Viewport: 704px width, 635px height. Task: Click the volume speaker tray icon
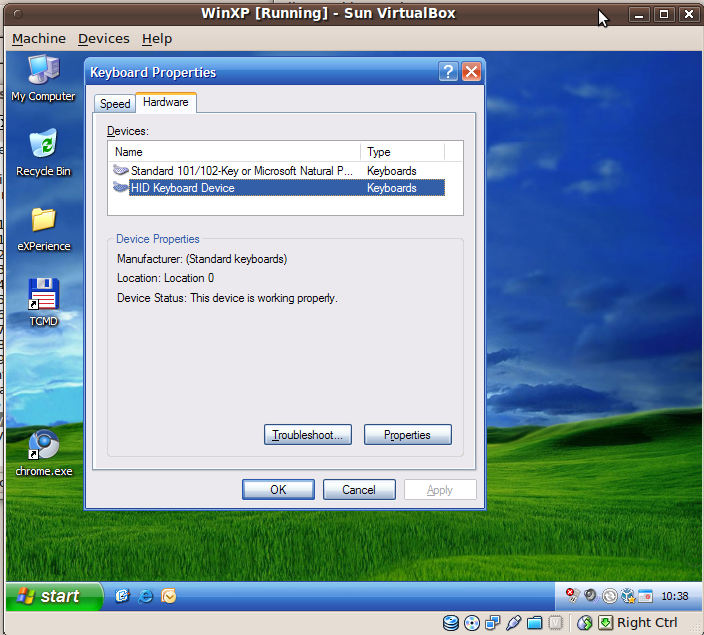click(x=590, y=595)
